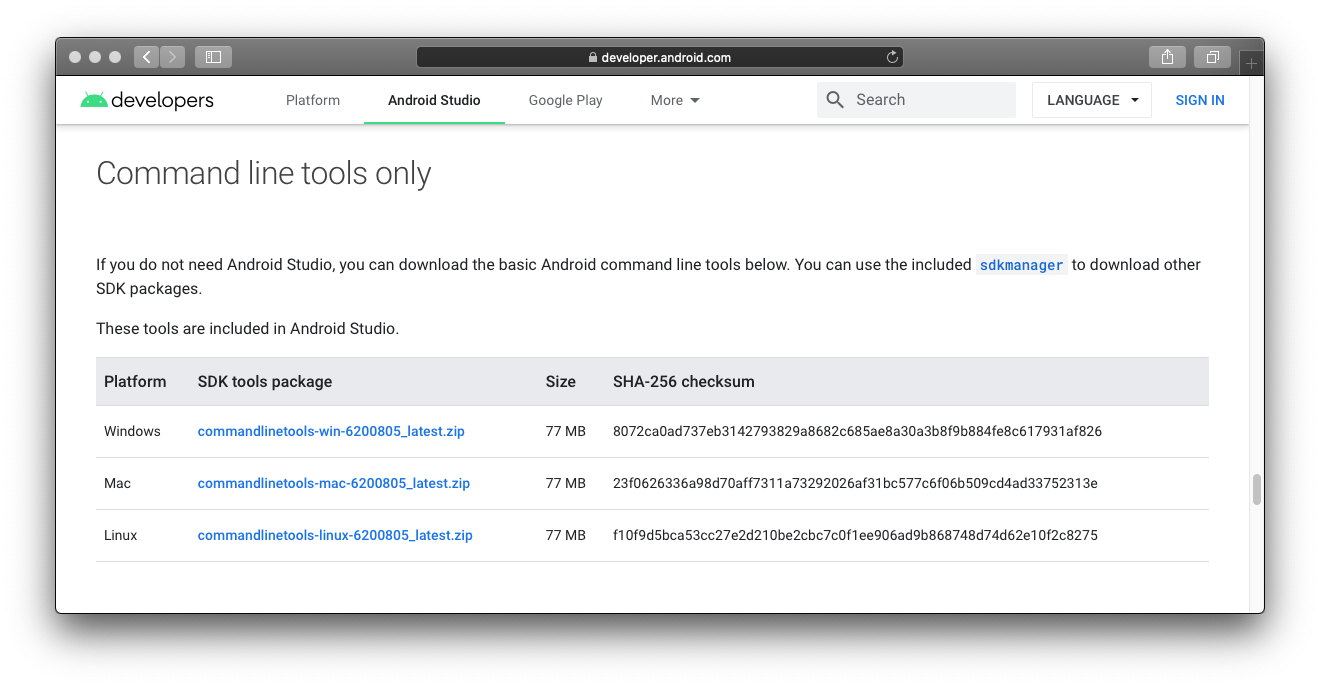Click the Safari back arrow button
The width and height of the screenshot is (1320, 687).
[x=147, y=57]
